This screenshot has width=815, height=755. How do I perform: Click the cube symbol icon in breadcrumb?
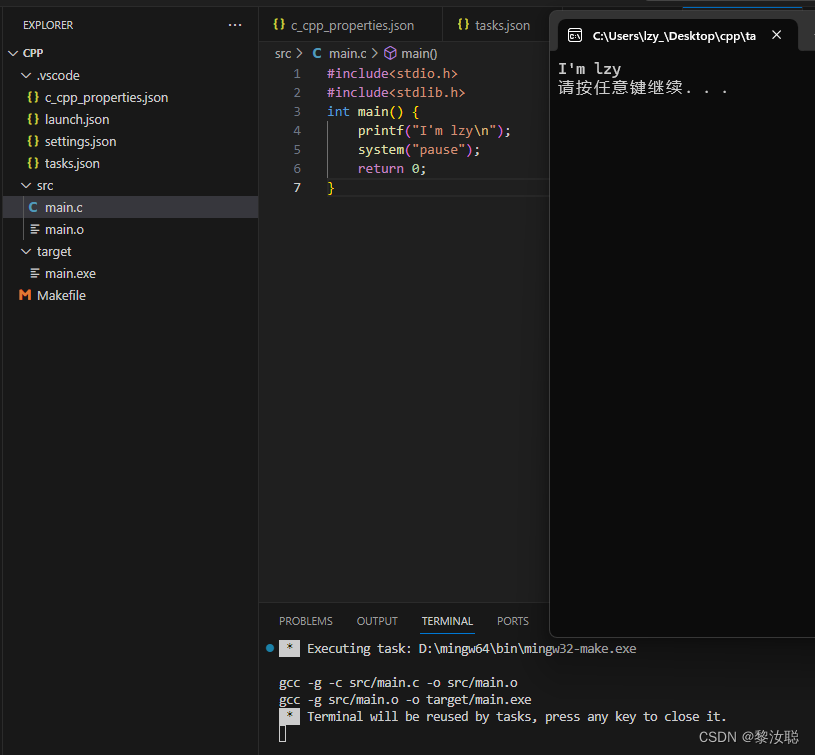(390, 53)
